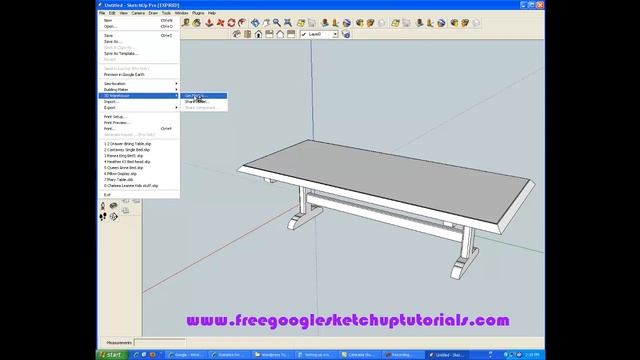
Task: Open the Layer0 layer dropdown
Action: [319, 34]
